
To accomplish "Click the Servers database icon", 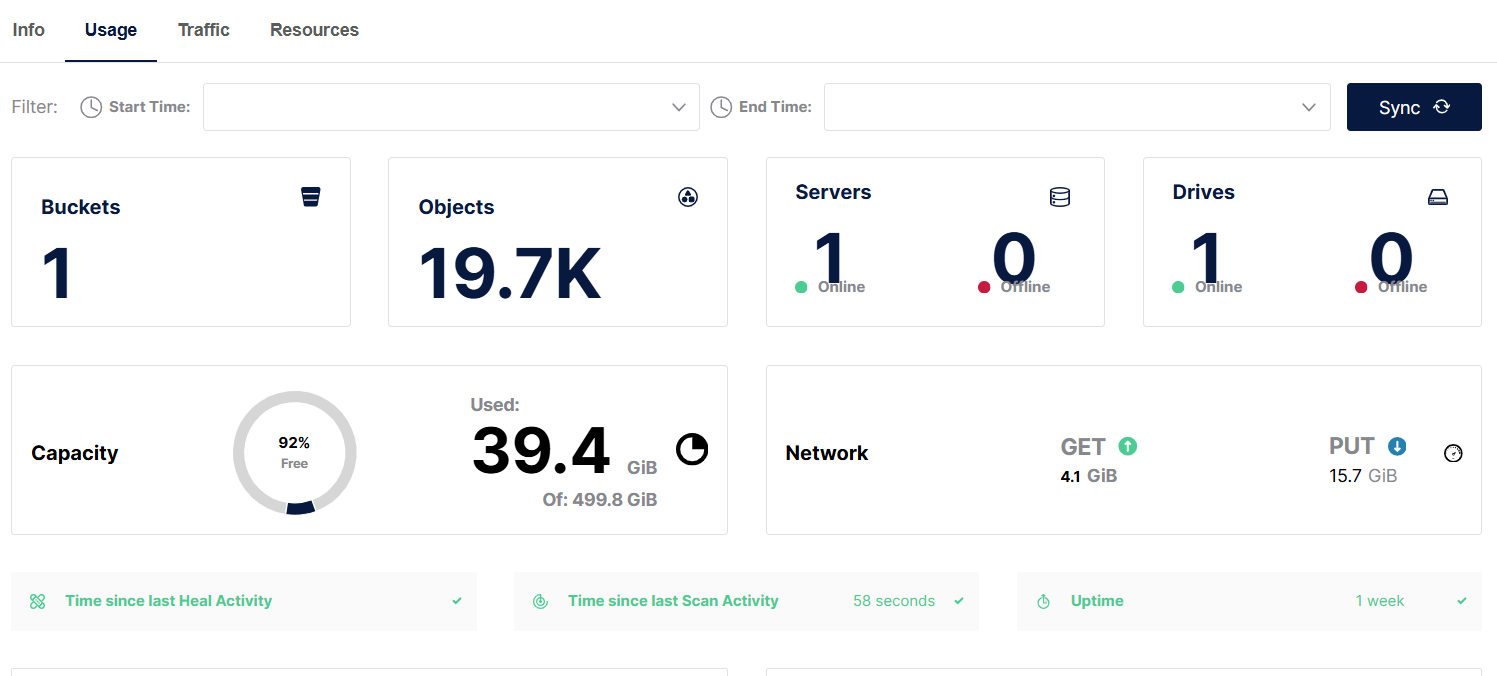I will point(1060,198).
